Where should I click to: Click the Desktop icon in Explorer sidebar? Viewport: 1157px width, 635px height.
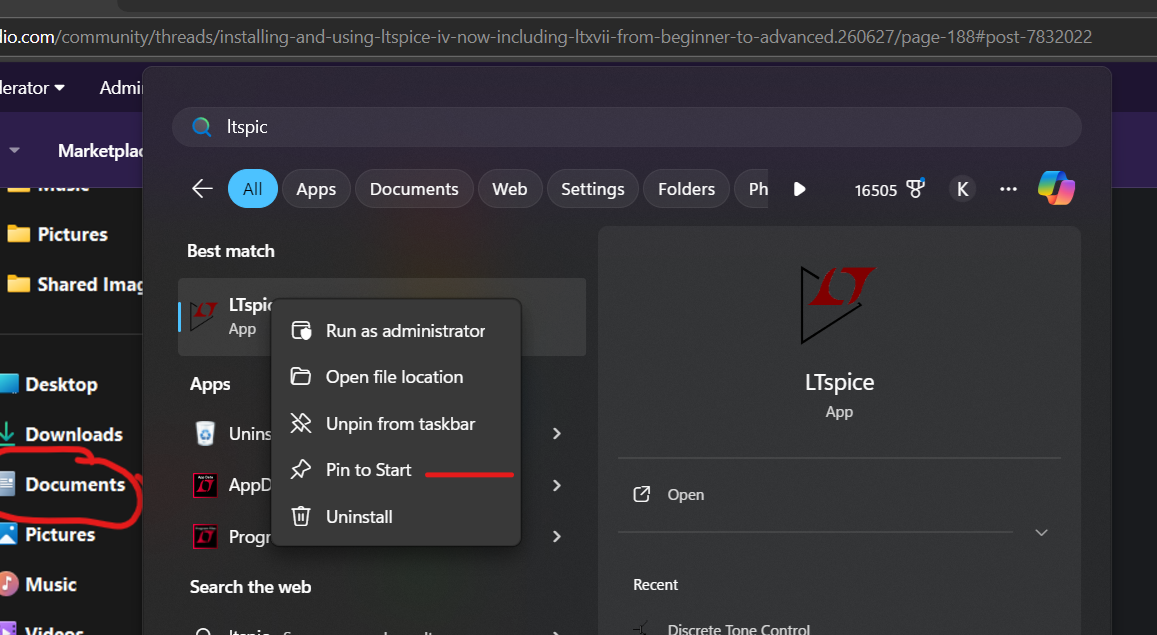[x=9, y=384]
